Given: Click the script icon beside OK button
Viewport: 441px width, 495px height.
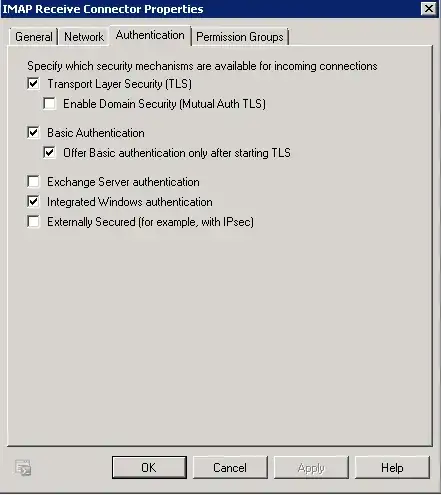Looking at the screenshot, I should (23, 467).
